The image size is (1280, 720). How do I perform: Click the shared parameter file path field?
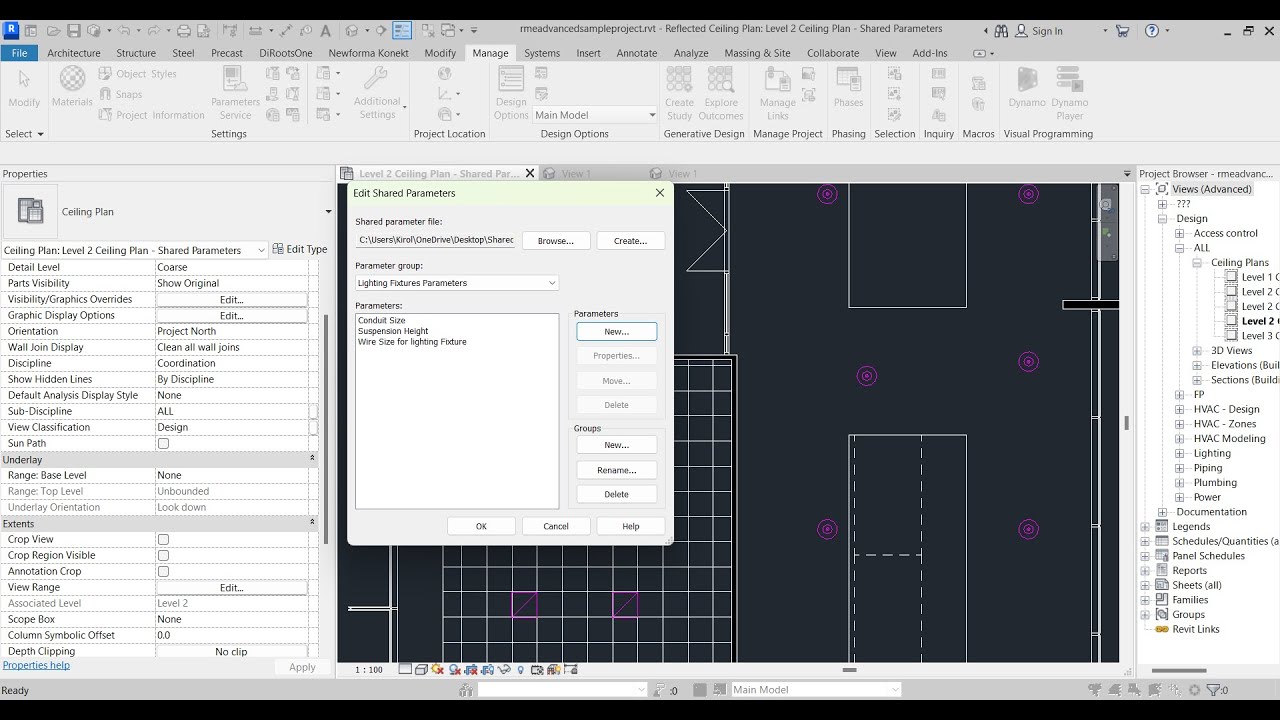436,241
